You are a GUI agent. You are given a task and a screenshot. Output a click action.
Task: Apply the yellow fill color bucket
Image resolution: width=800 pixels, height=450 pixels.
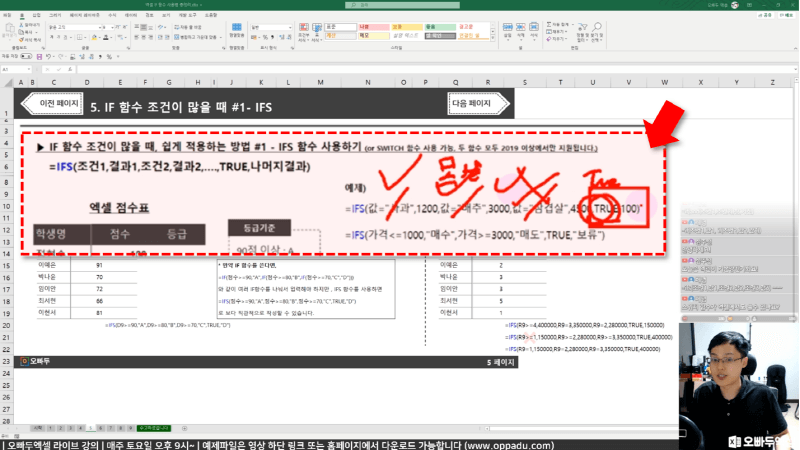[94, 37]
